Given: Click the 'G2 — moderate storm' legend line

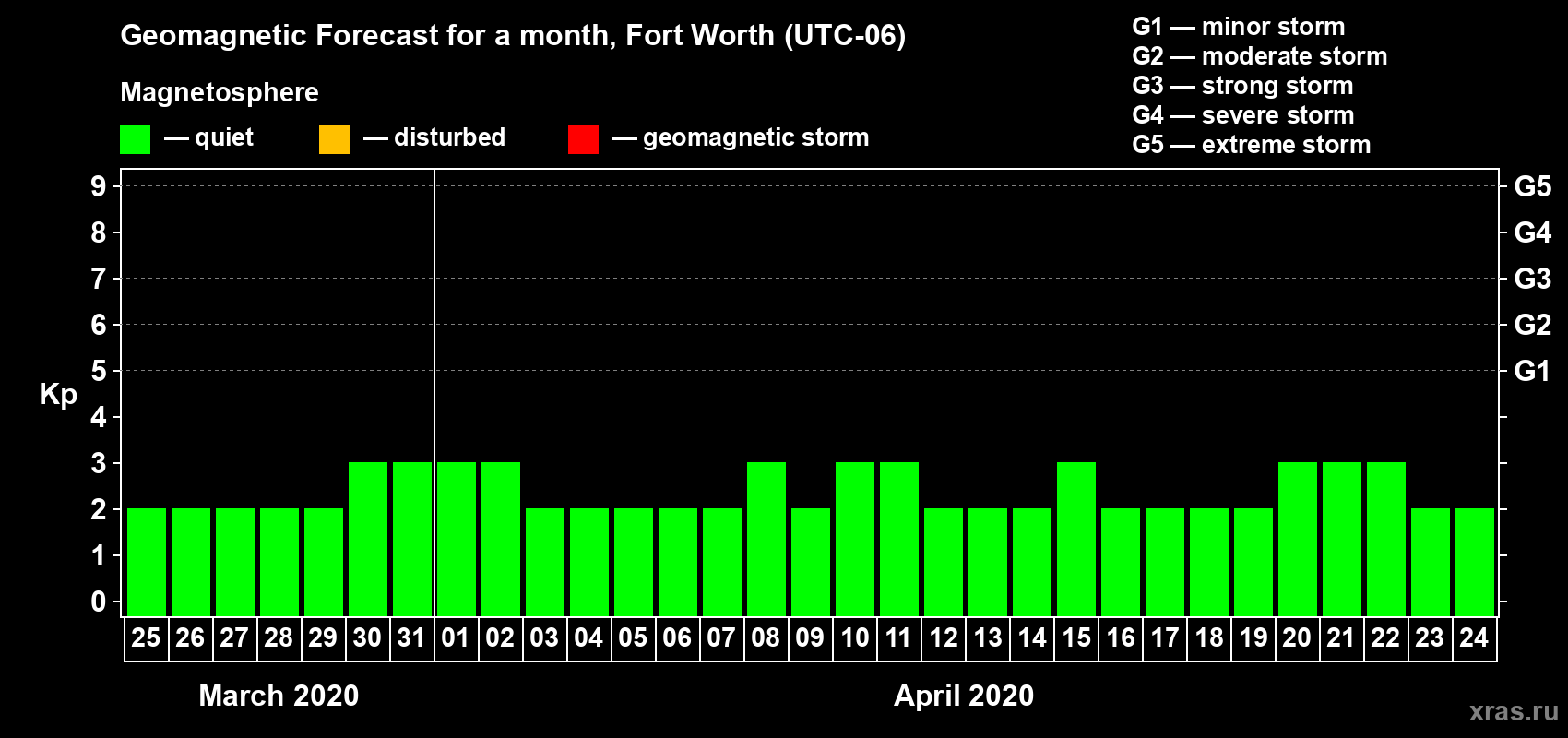Looking at the screenshot, I should tap(1260, 56).
